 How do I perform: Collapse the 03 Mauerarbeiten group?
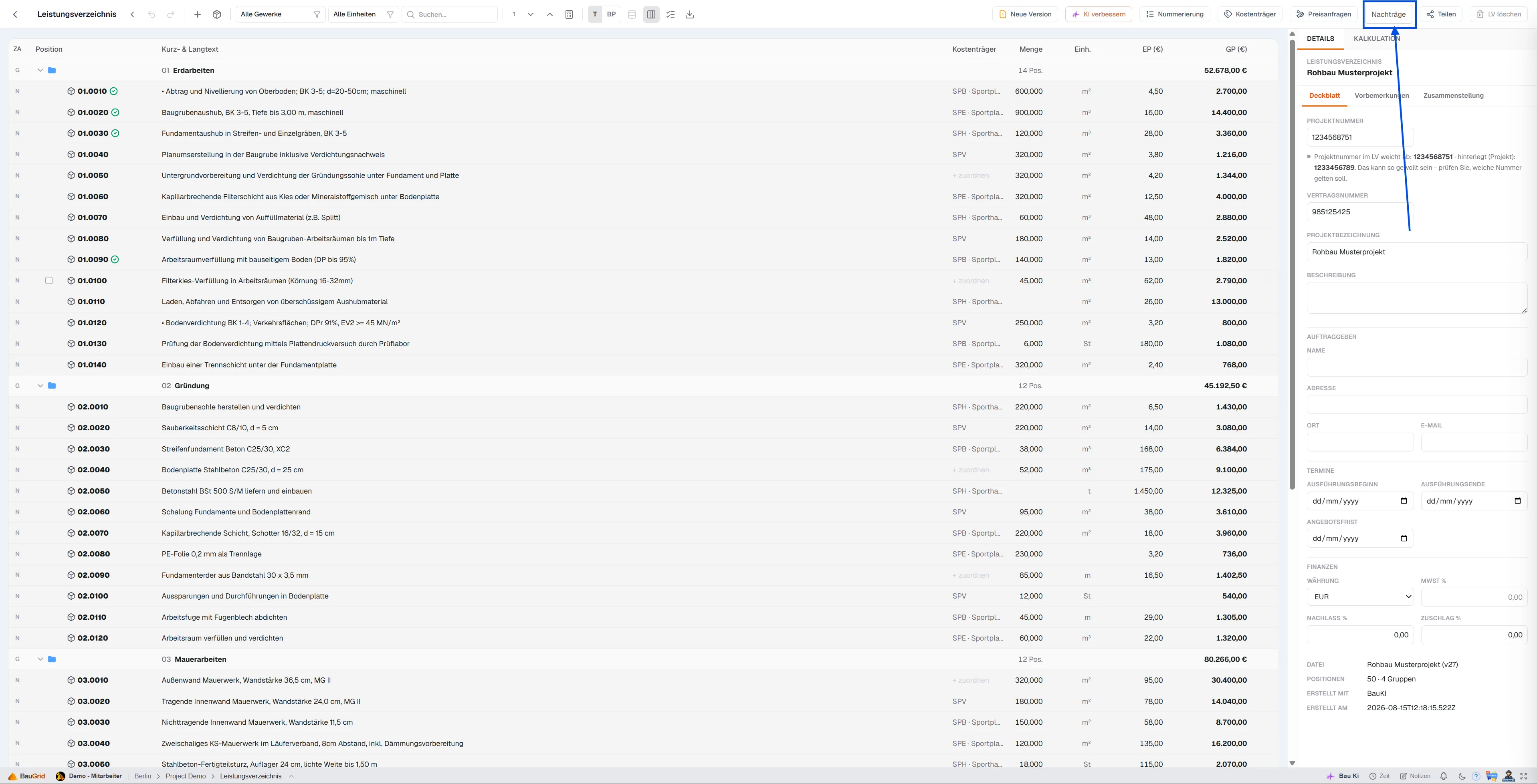click(x=40, y=659)
